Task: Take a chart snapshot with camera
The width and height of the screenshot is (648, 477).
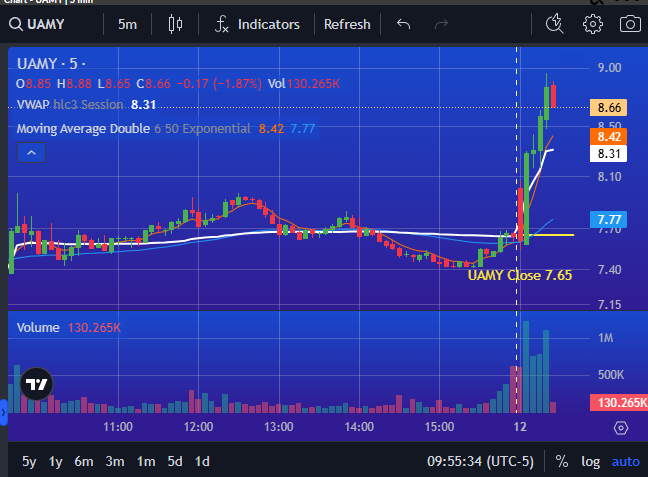Action: [x=630, y=24]
